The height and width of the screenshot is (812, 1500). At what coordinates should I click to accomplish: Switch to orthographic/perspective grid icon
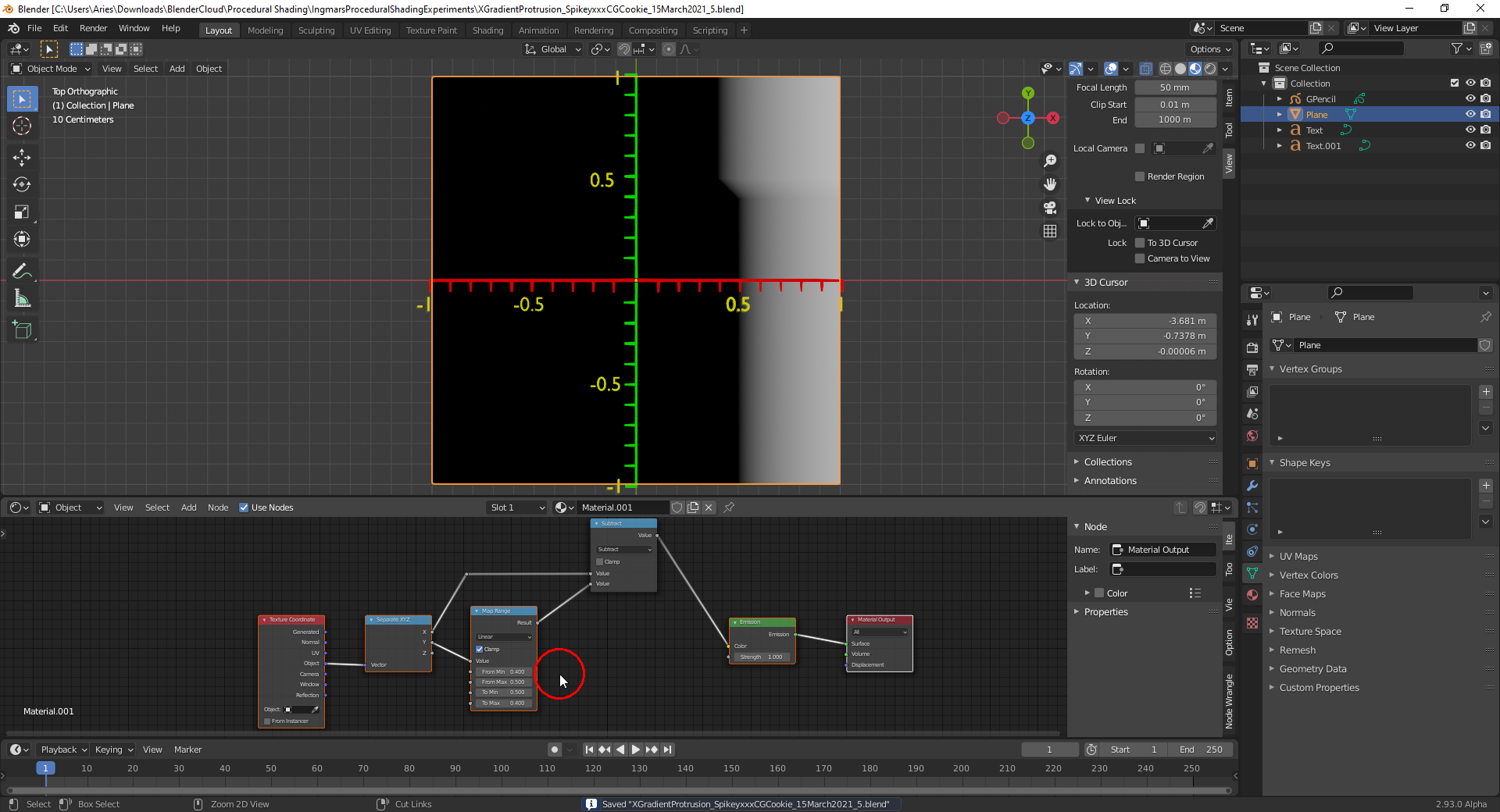tap(1050, 231)
